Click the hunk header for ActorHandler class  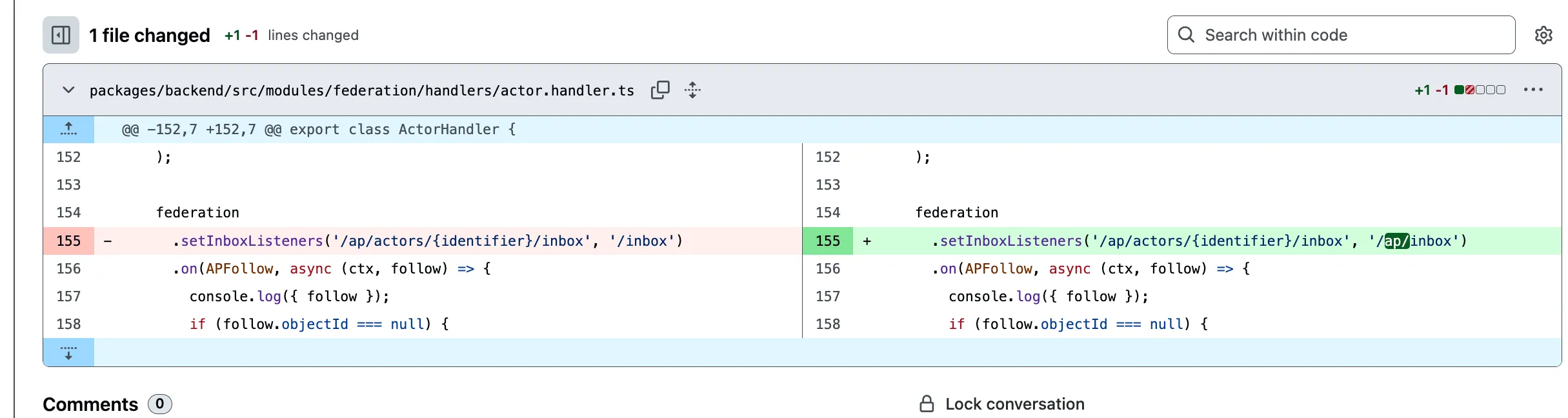click(x=319, y=130)
